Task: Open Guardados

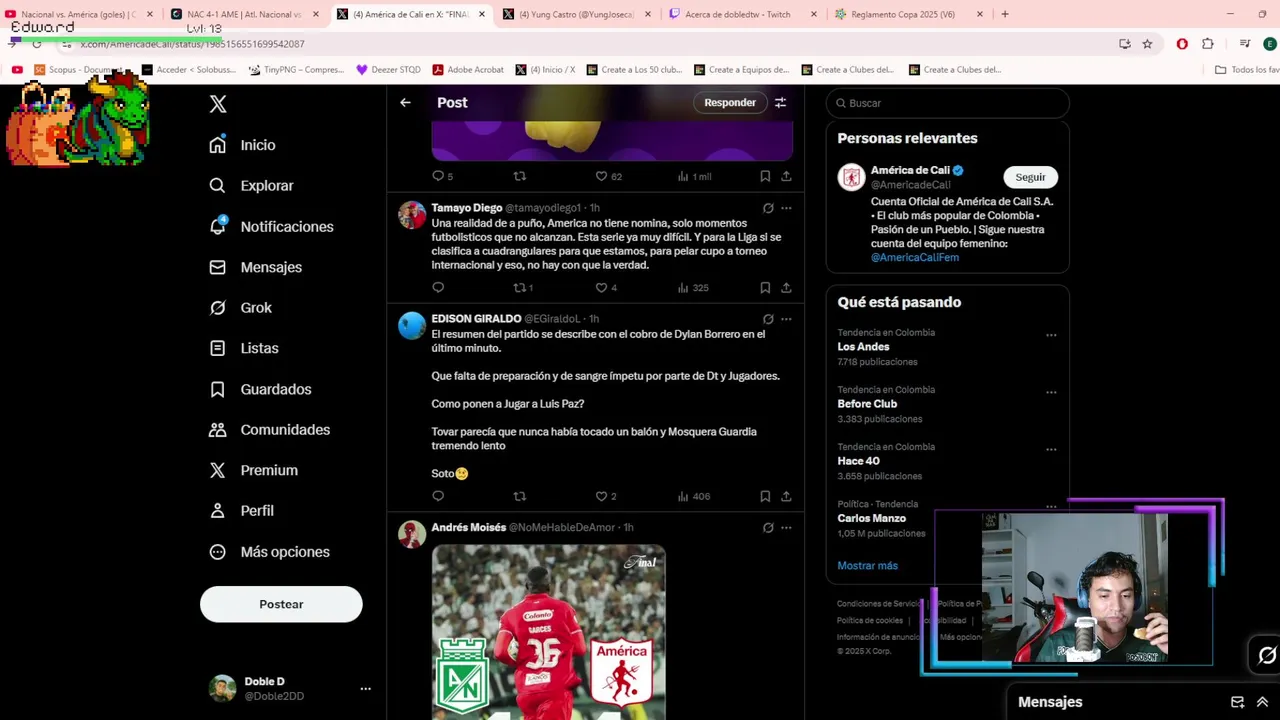Action: (260, 389)
